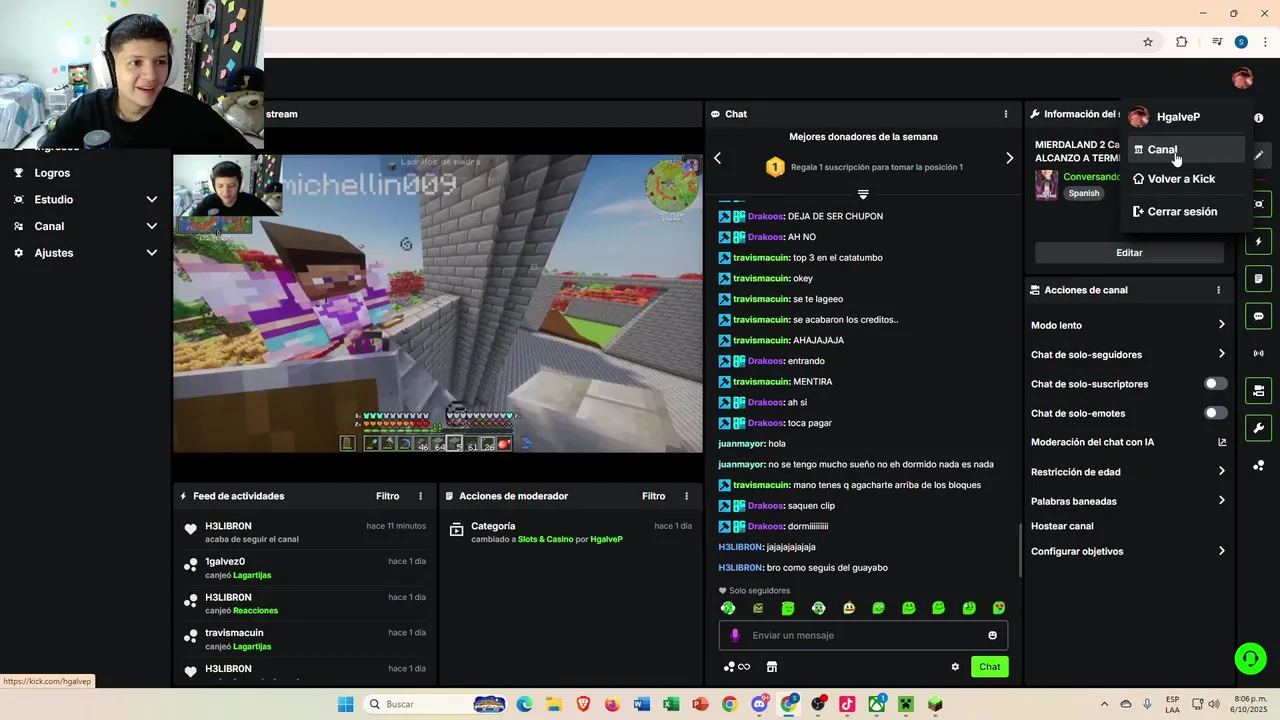Click the broadcast signal icon in right rail

click(x=1258, y=353)
